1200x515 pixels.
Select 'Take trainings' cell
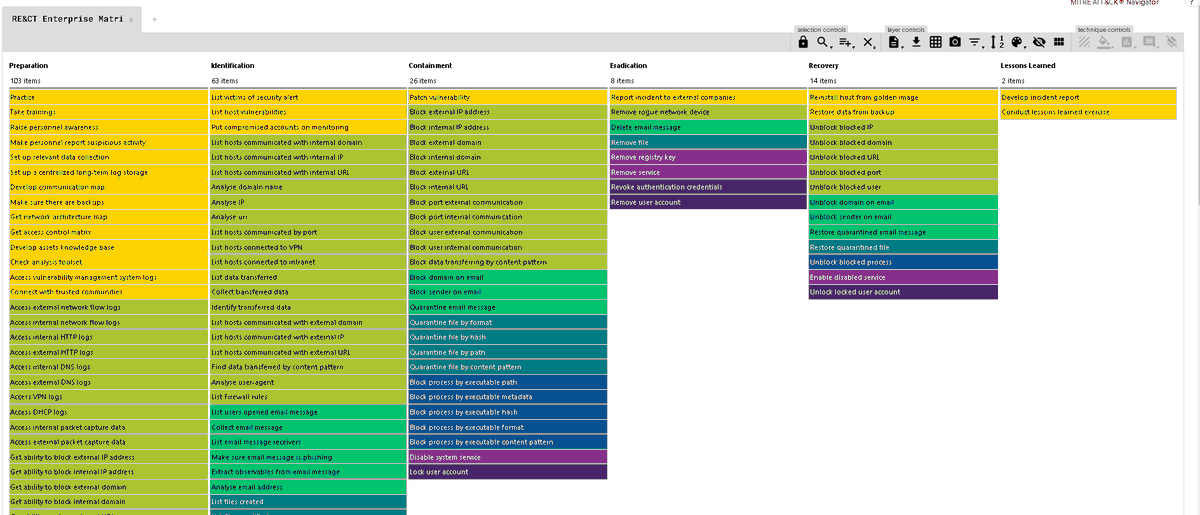107,112
